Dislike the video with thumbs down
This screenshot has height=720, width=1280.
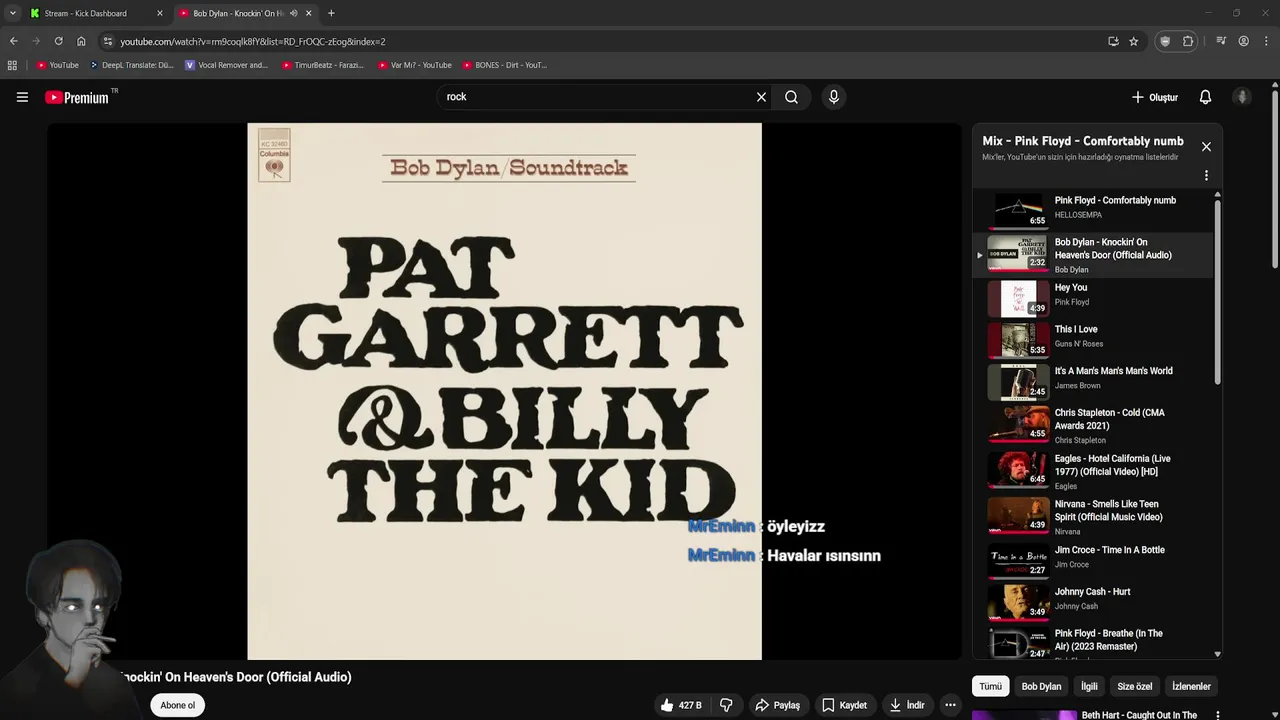point(726,705)
